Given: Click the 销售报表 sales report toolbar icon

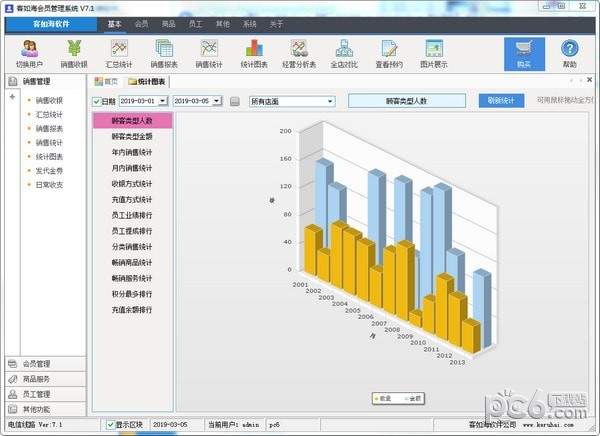Looking at the screenshot, I should pos(164,52).
